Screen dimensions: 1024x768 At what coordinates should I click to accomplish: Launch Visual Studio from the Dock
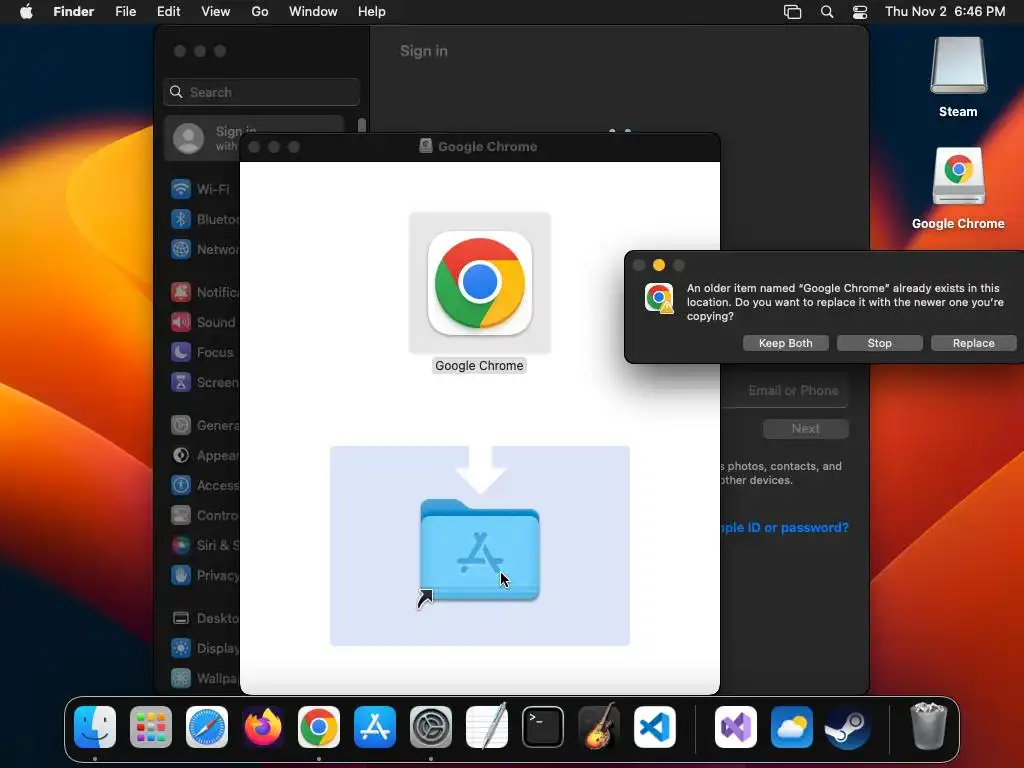[x=735, y=727]
